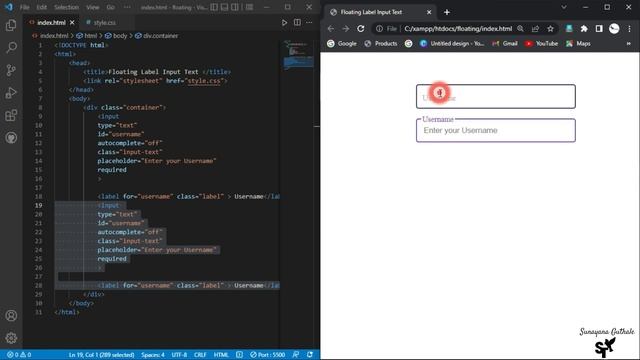Open the Customize Layout control
Image resolution: width=640 pixels, height=360 pixels.
pyautogui.click(x=249, y=7)
